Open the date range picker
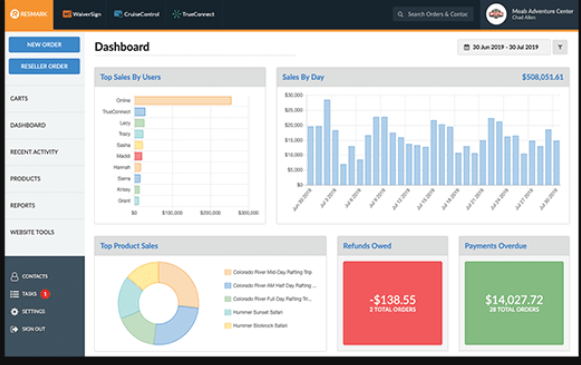The image size is (581, 365). coord(503,47)
